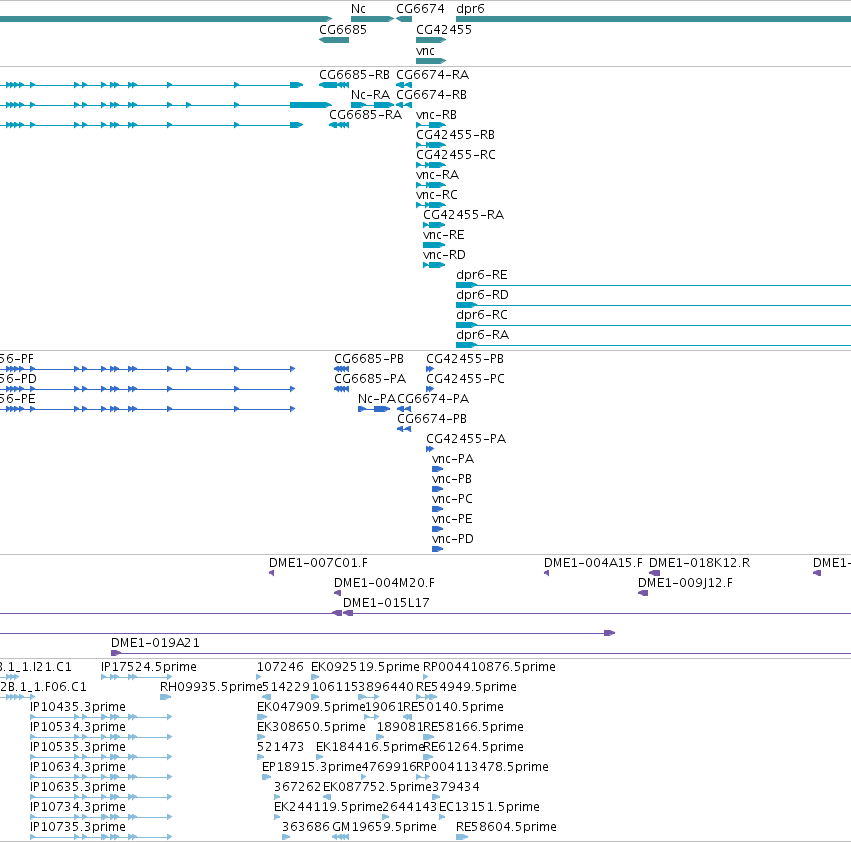The height and width of the screenshot is (842, 851).
Task: Select transcript CG6674-RA
Action: click(433, 74)
